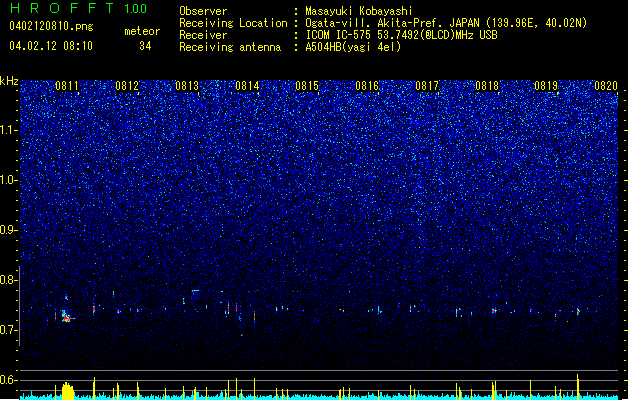The image size is (629, 400).
Task: Select the ICOM IC-575 receiver text
Action: click(401, 35)
